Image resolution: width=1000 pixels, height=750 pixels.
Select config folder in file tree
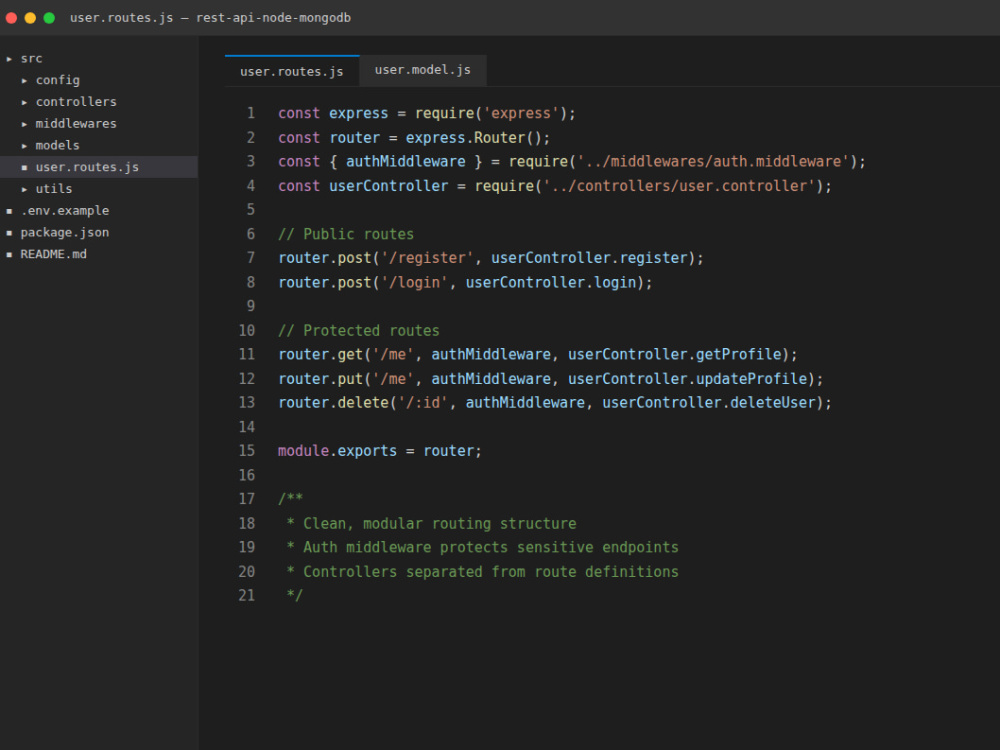coord(57,80)
